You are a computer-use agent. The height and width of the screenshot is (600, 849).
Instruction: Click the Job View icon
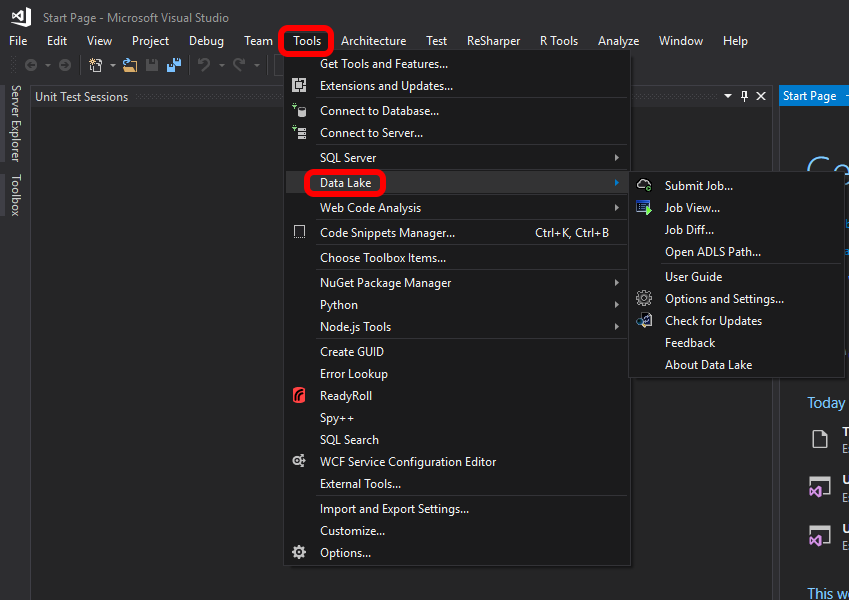[644, 207]
